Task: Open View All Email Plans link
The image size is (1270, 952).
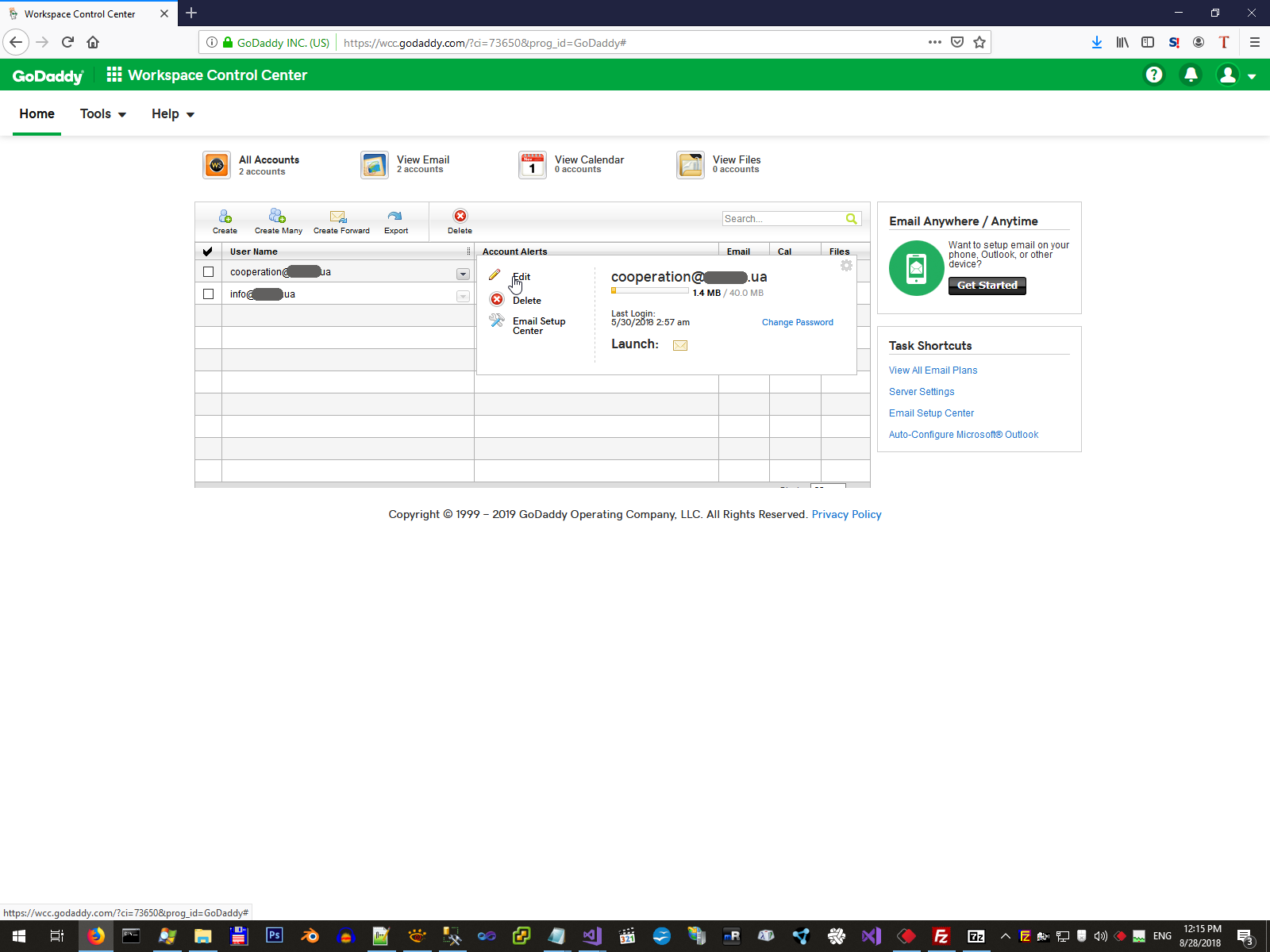Action: [933, 370]
